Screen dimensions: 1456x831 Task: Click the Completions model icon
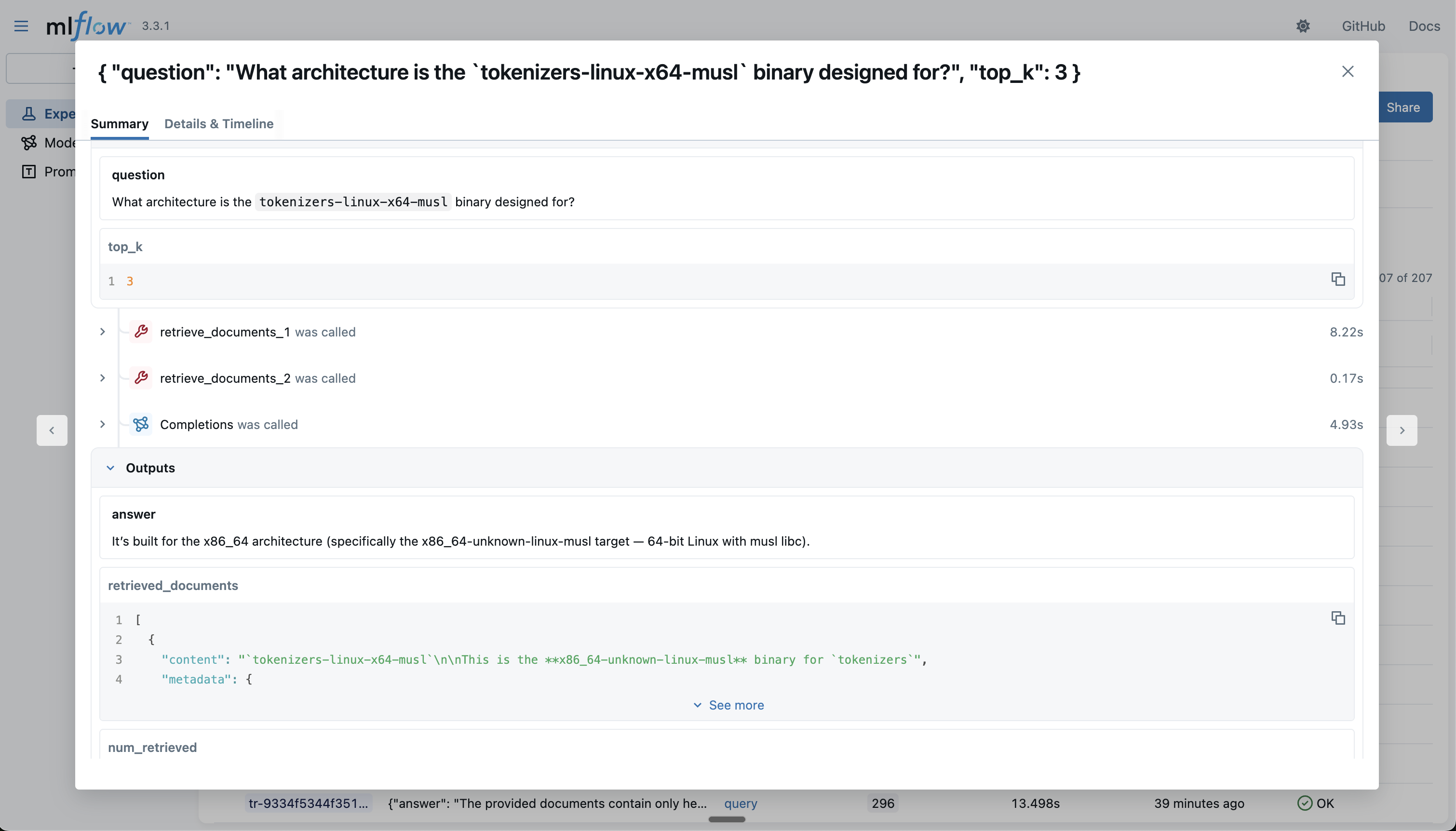click(141, 424)
